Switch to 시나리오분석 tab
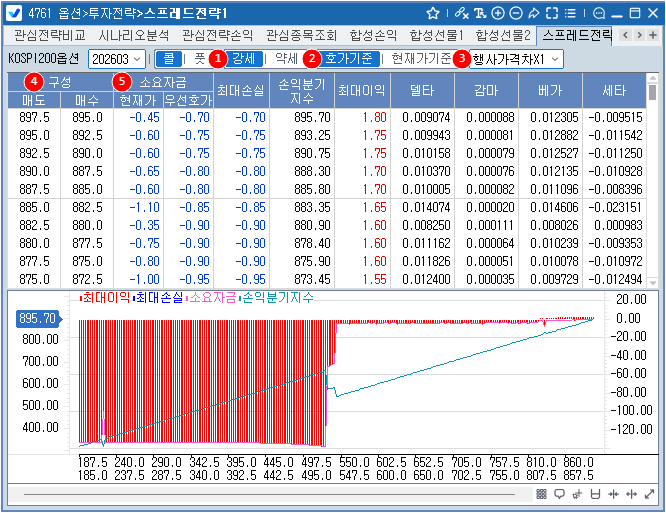 pyautogui.click(x=134, y=35)
